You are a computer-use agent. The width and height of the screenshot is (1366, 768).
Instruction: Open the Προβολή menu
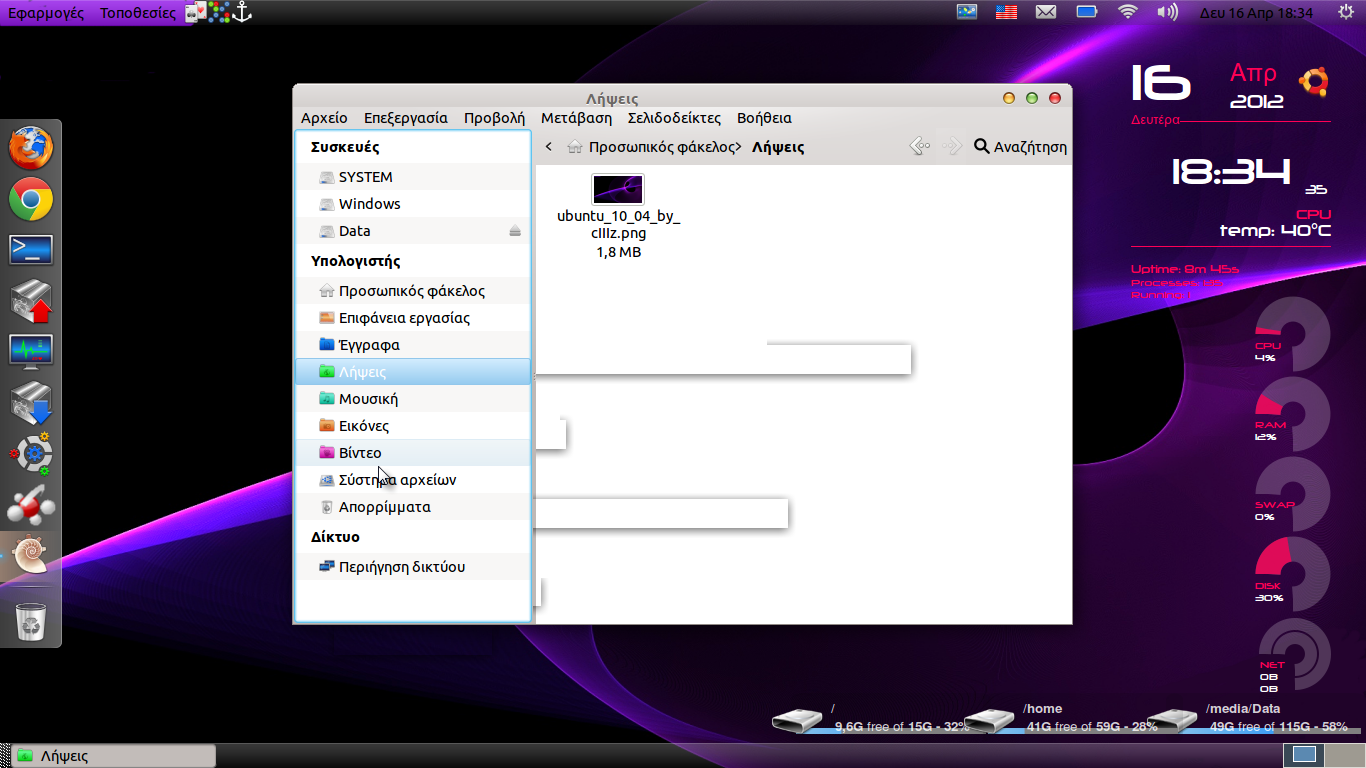tap(494, 118)
